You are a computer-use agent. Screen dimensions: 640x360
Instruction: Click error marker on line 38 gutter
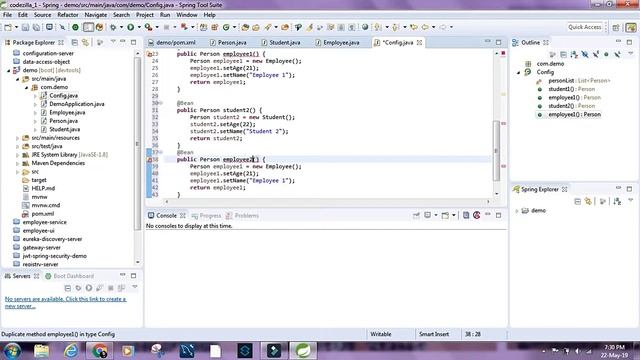(x=149, y=160)
